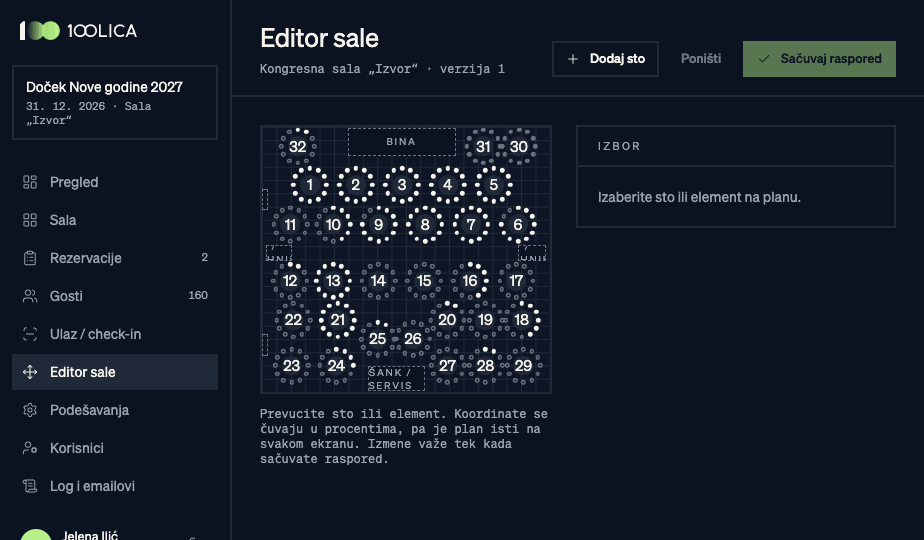Open the Ulaz / check-in scan icon
The height and width of the screenshot is (540, 924).
30,334
